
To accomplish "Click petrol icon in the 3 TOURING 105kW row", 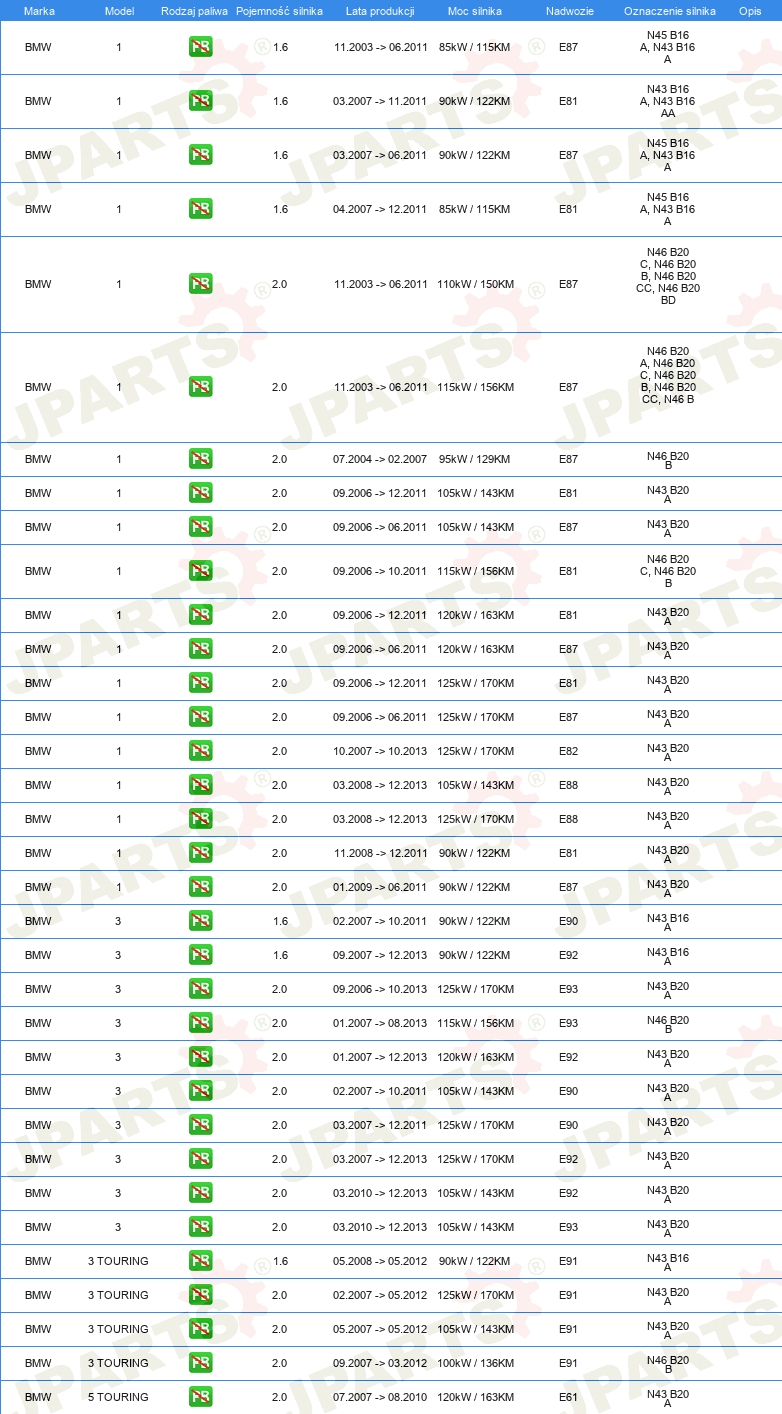I will (x=200, y=1329).
